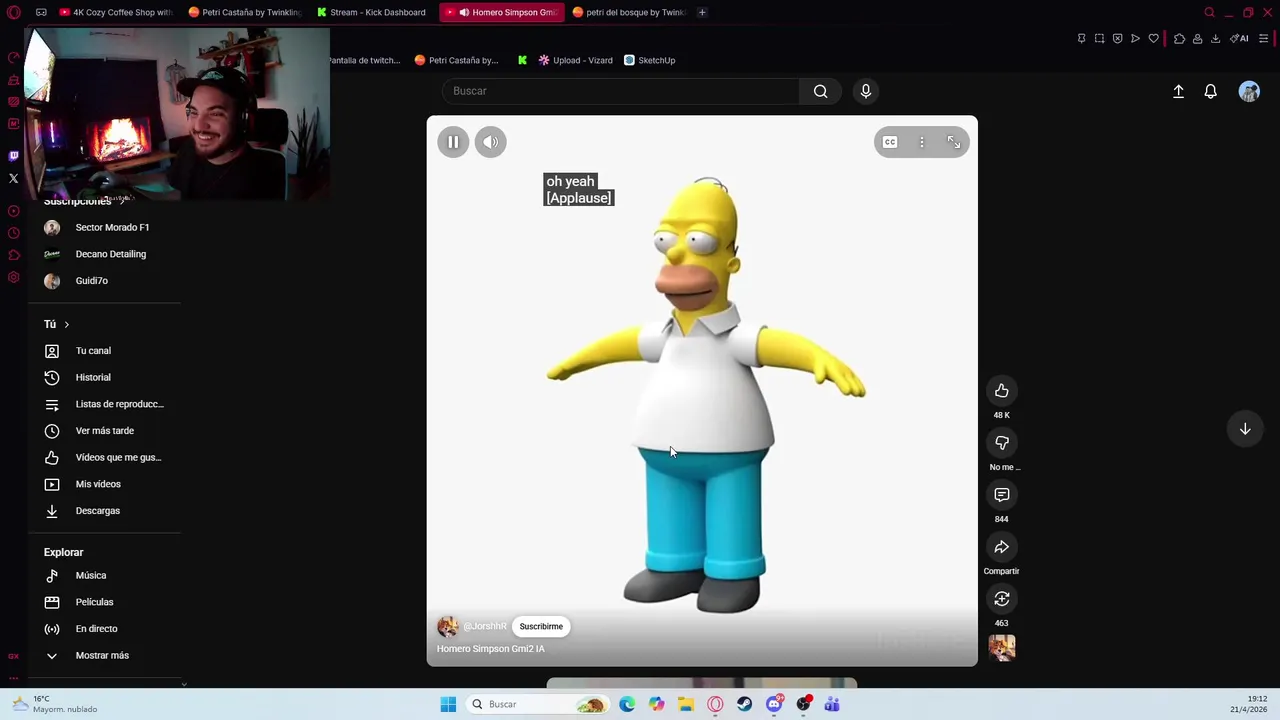Dislike the short (No me gusta)
The width and height of the screenshot is (1280, 720).
pos(1002,442)
